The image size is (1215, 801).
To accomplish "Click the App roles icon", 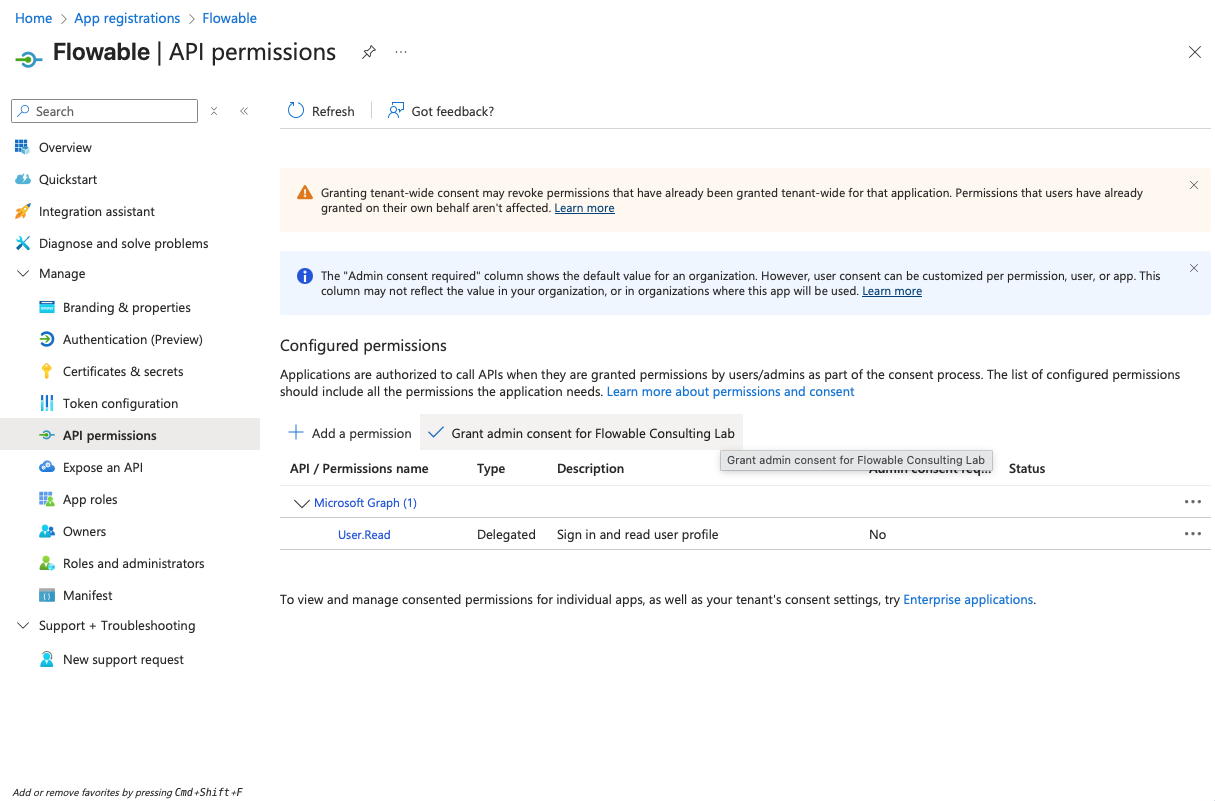I will [46, 499].
